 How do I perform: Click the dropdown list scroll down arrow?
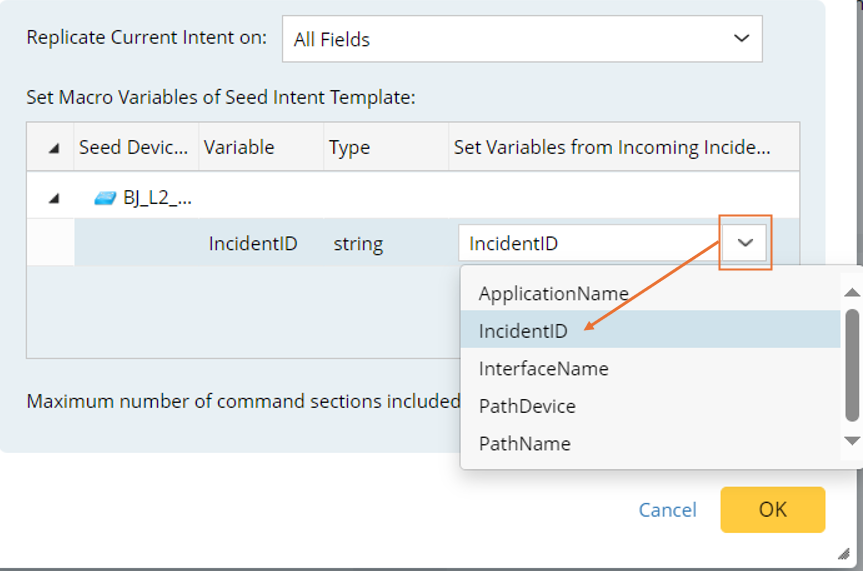(852, 440)
